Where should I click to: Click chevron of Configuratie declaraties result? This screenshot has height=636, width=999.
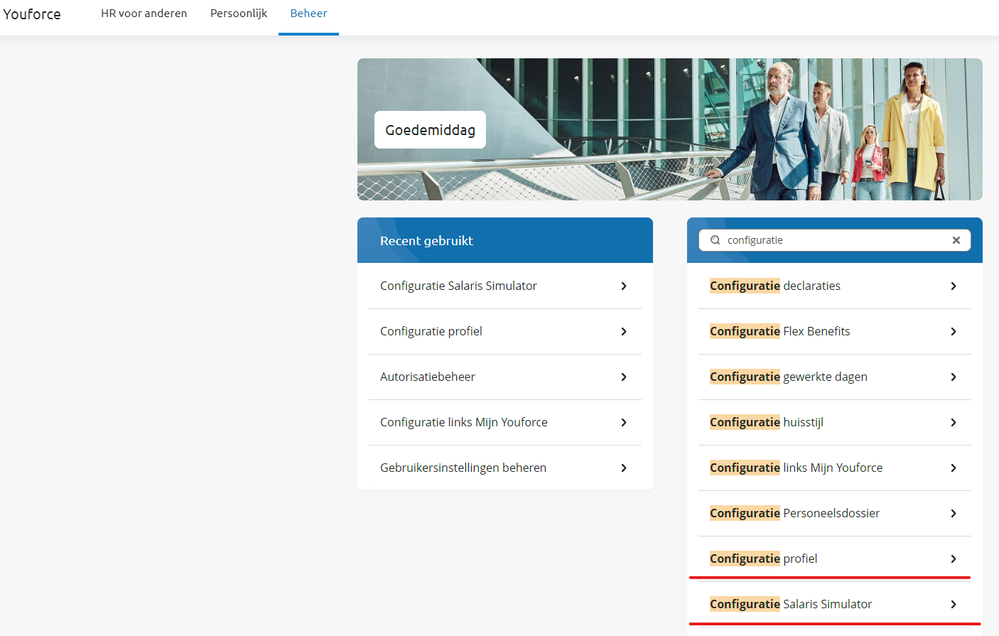pyautogui.click(x=953, y=286)
